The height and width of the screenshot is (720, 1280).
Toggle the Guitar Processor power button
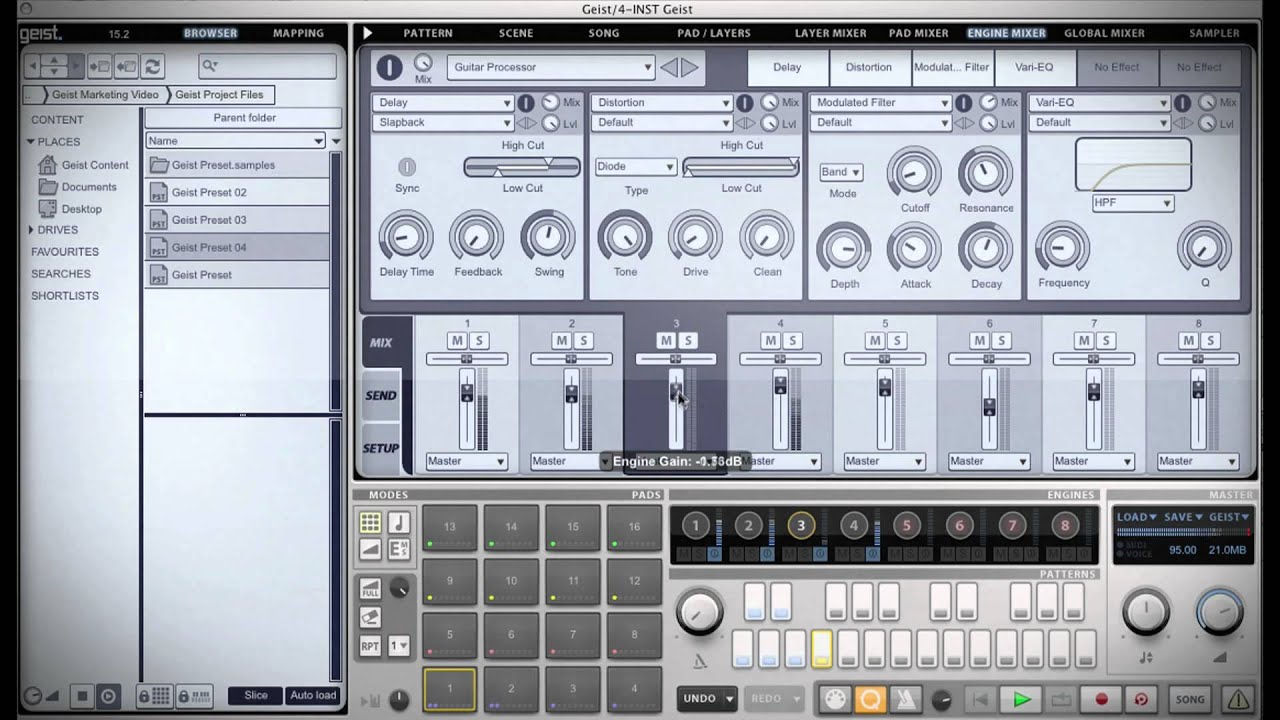389,67
